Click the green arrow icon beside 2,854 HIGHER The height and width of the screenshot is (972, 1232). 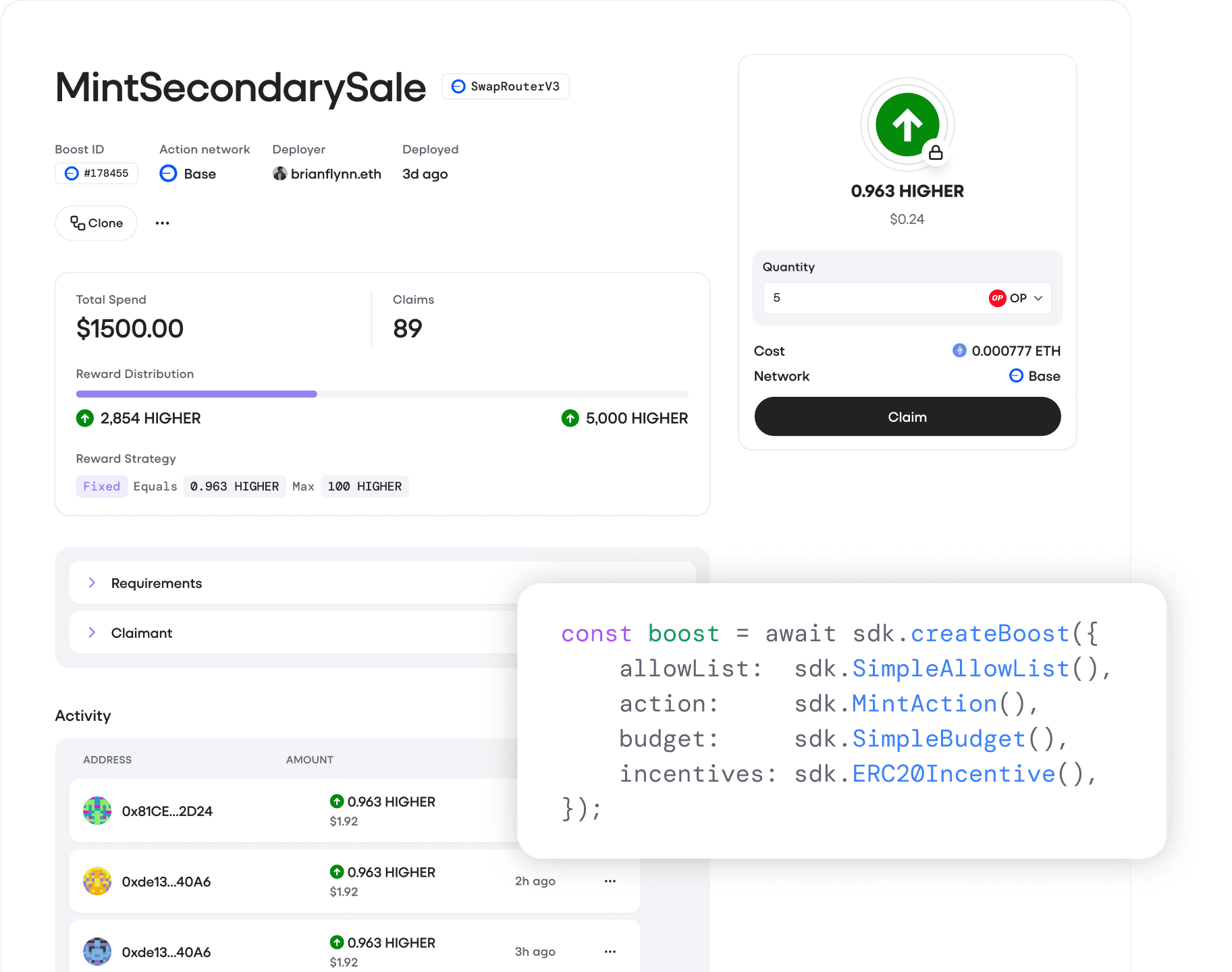(85, 418)
